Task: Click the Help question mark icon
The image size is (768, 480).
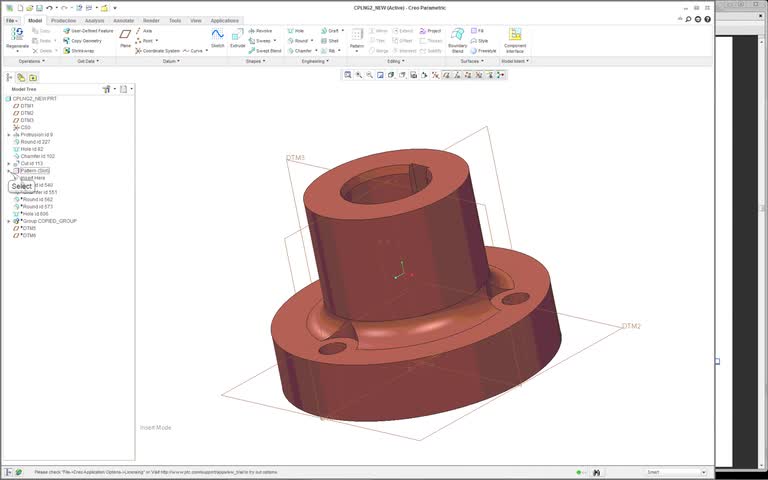Action: [x=707, y=19]
